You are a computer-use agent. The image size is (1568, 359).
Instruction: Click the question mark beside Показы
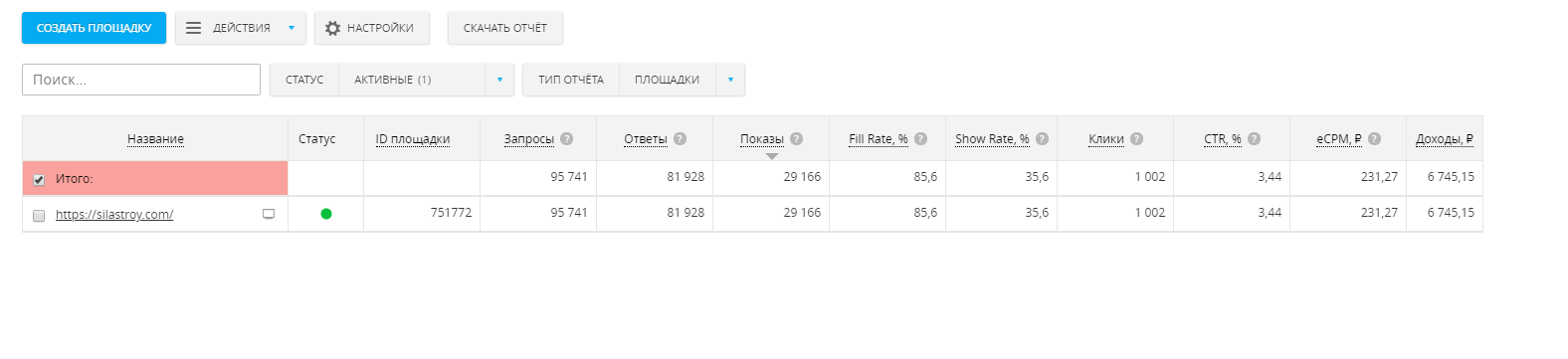[796, 139]
